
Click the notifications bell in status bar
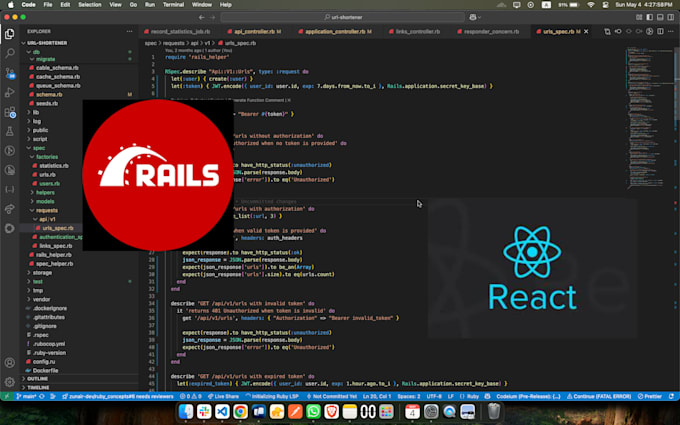(x=671, y=396)
